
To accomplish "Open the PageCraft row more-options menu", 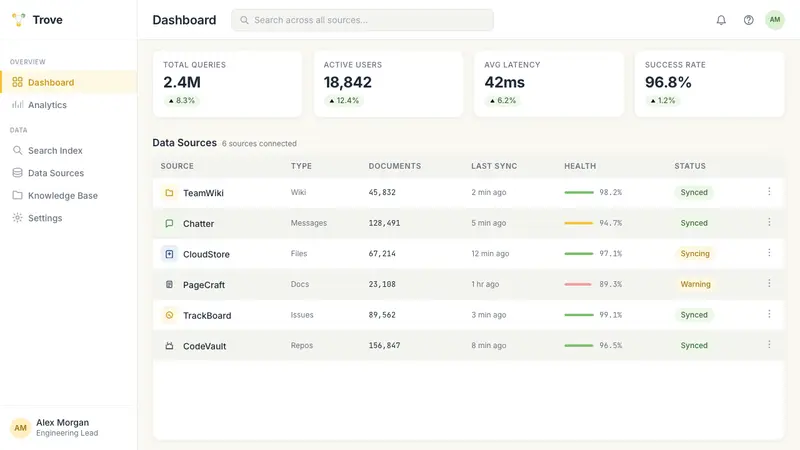I will (769, 284).
